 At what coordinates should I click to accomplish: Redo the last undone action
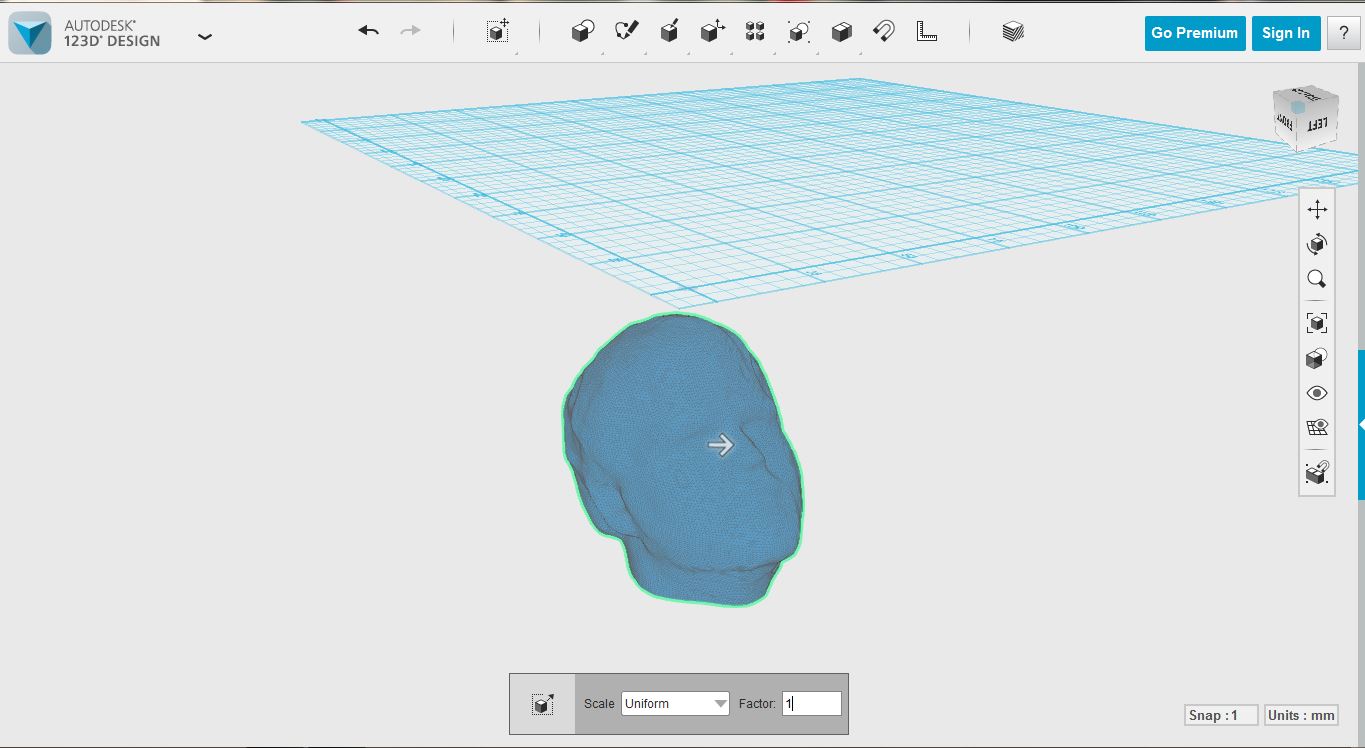[x=411, y=31]
